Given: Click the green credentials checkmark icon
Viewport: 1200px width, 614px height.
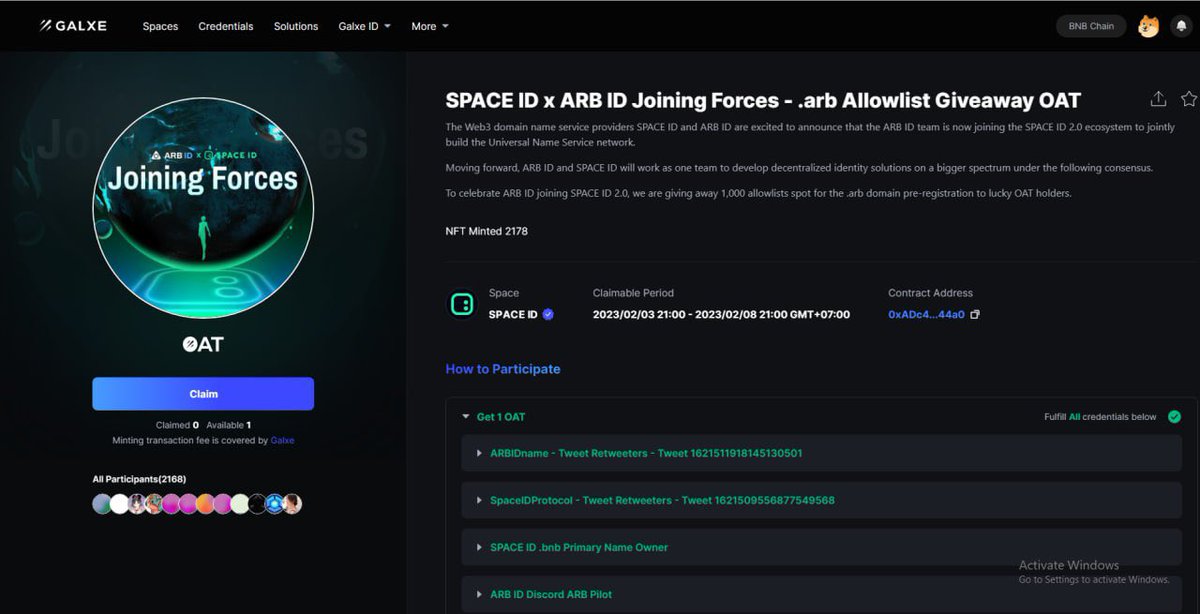Looking at the screenshot, I should click(x=1173, y=416).
